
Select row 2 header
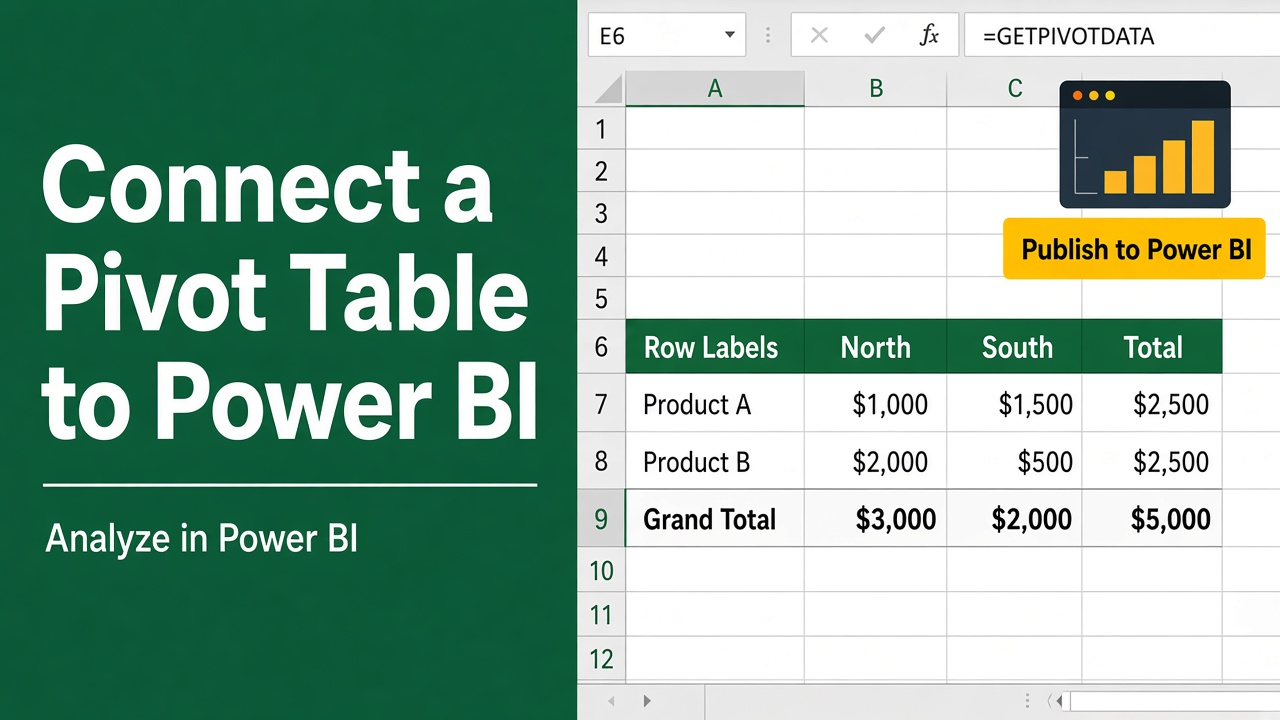click(601, 171)
